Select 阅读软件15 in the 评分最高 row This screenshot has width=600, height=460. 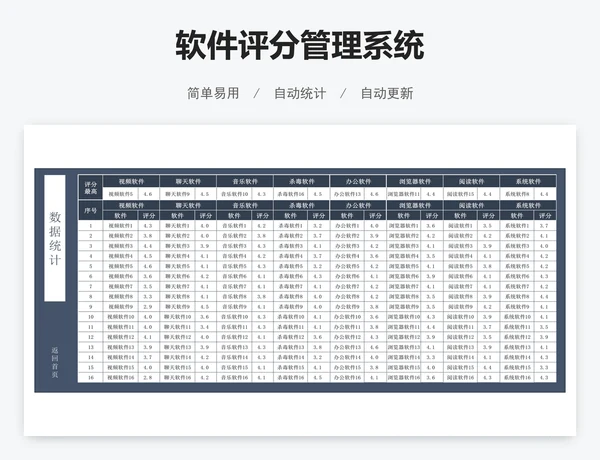click(461, 194)
